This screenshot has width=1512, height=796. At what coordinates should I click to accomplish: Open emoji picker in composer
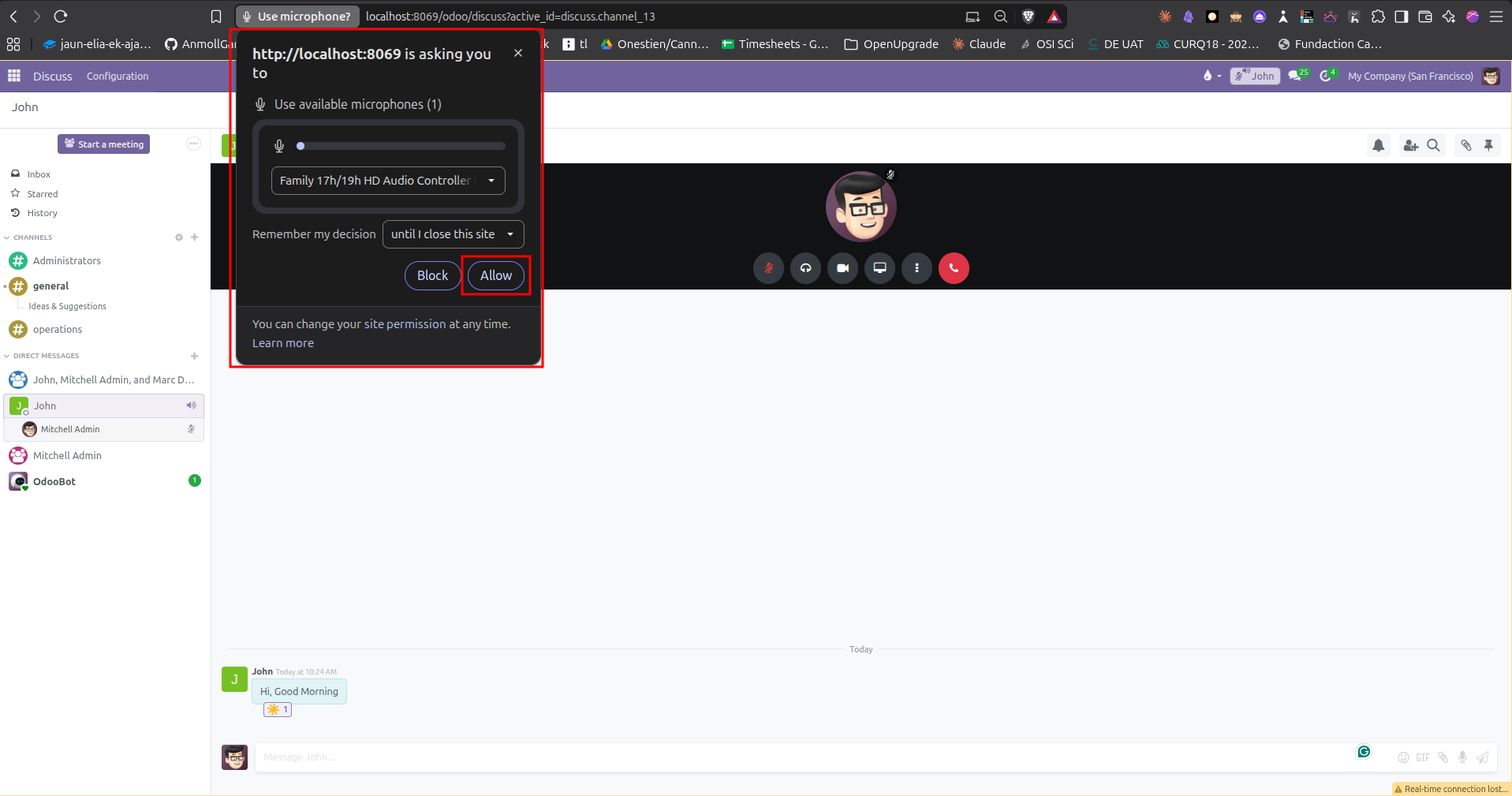pyautogui.click(x=1403, y=757)
